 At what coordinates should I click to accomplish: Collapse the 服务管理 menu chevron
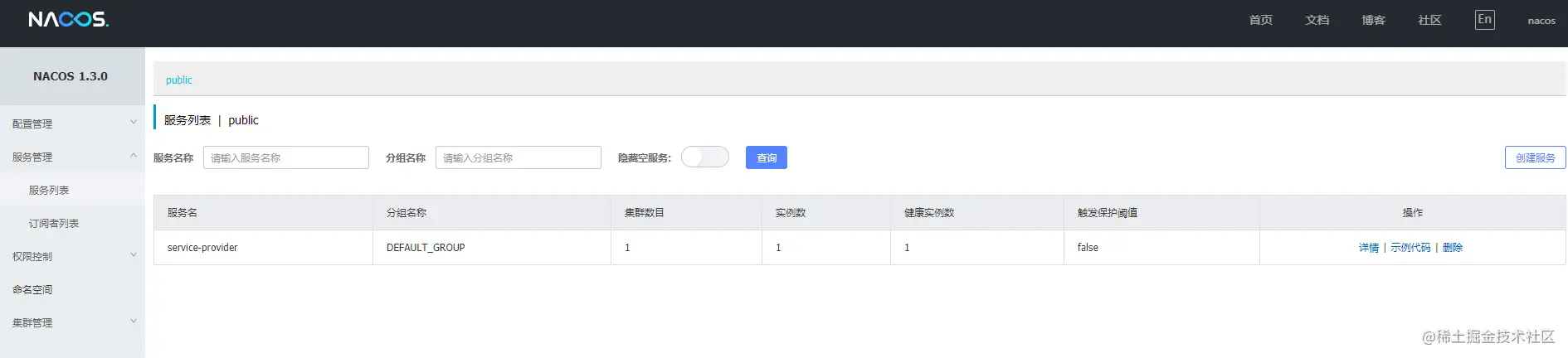(134, 156)
